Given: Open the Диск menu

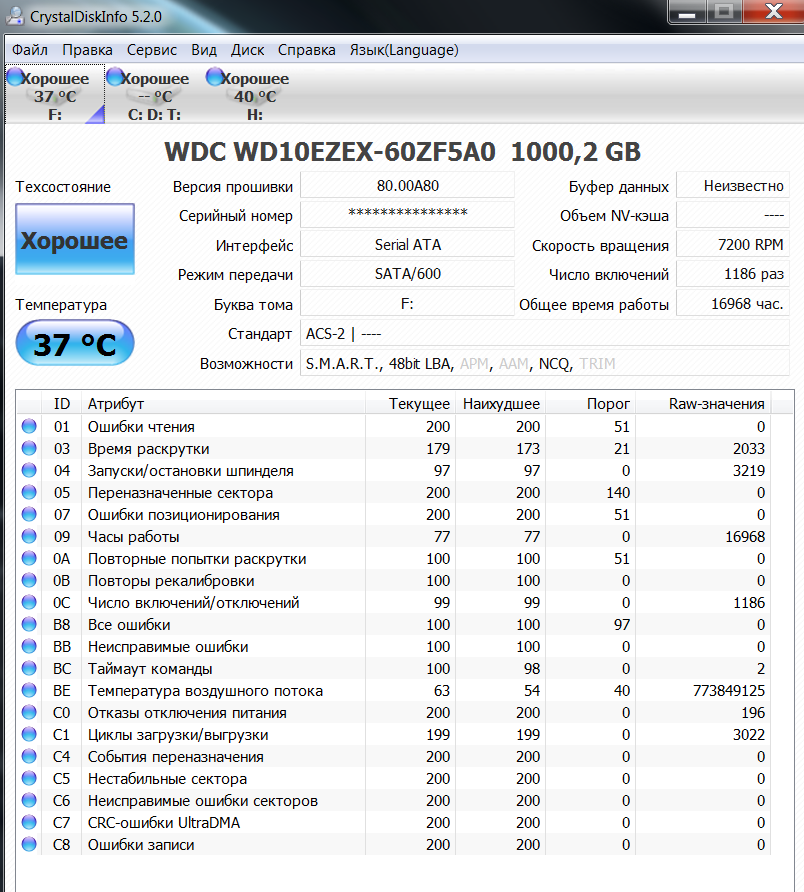Looking at the screenshot, I should (x=248, y=50).
